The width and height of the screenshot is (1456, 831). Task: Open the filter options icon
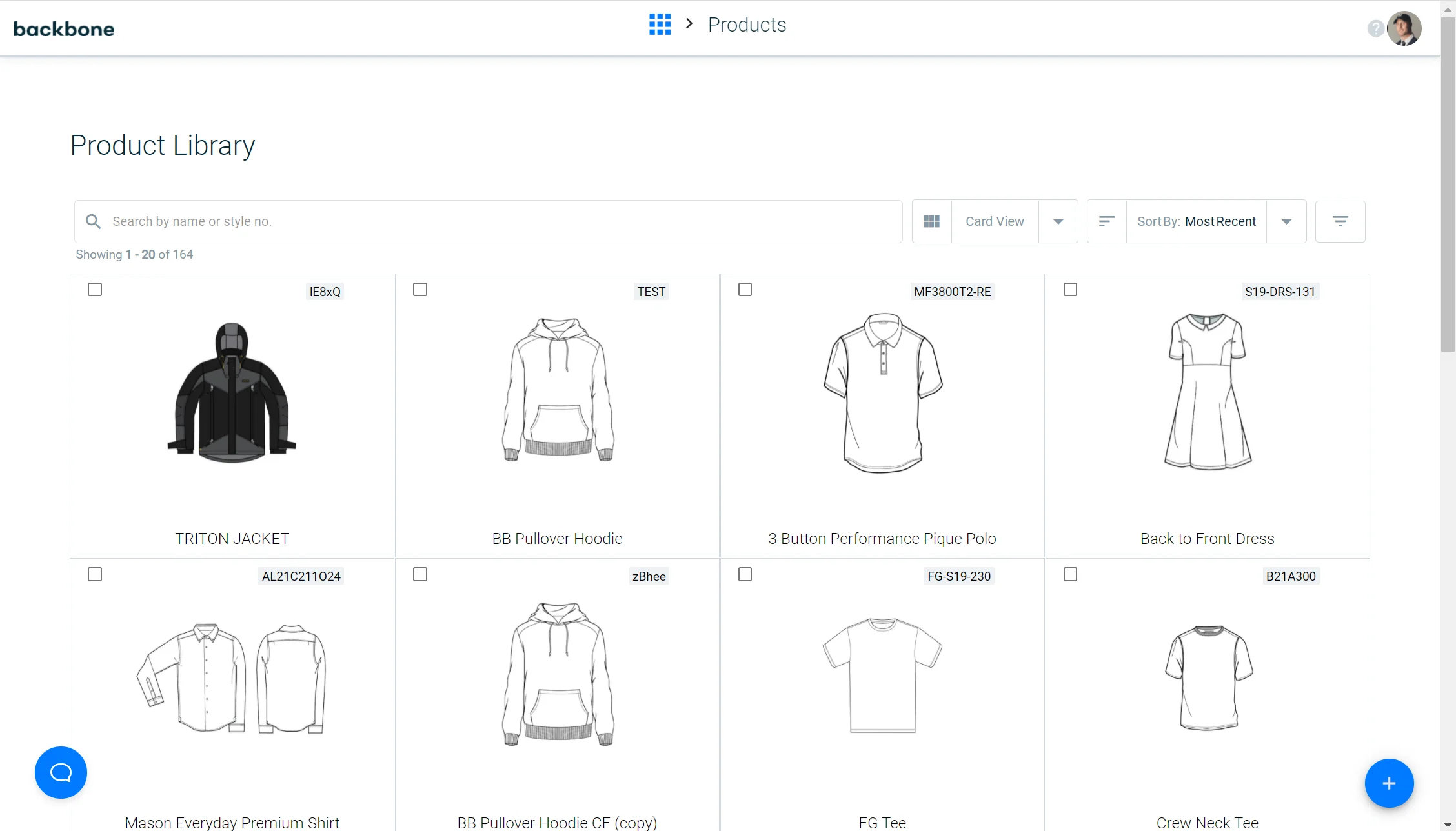pyautogui.click(x=1340, y=221)
